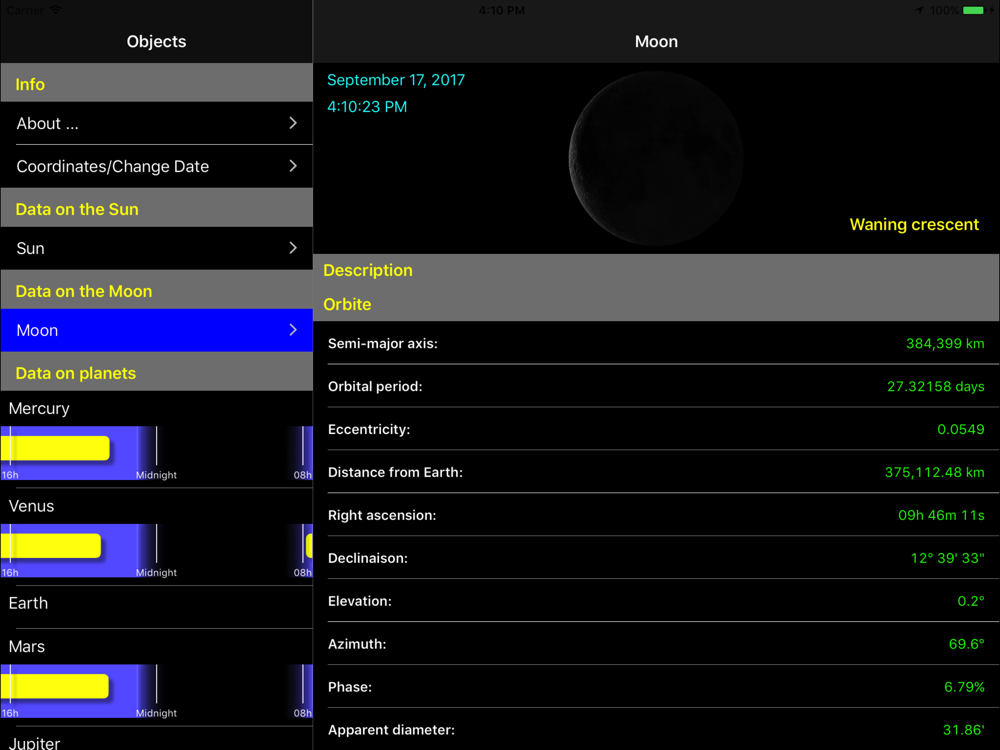Screen dimensions: 1000x750
Task: Click the Moon phase image
Action: coord(656,158)
